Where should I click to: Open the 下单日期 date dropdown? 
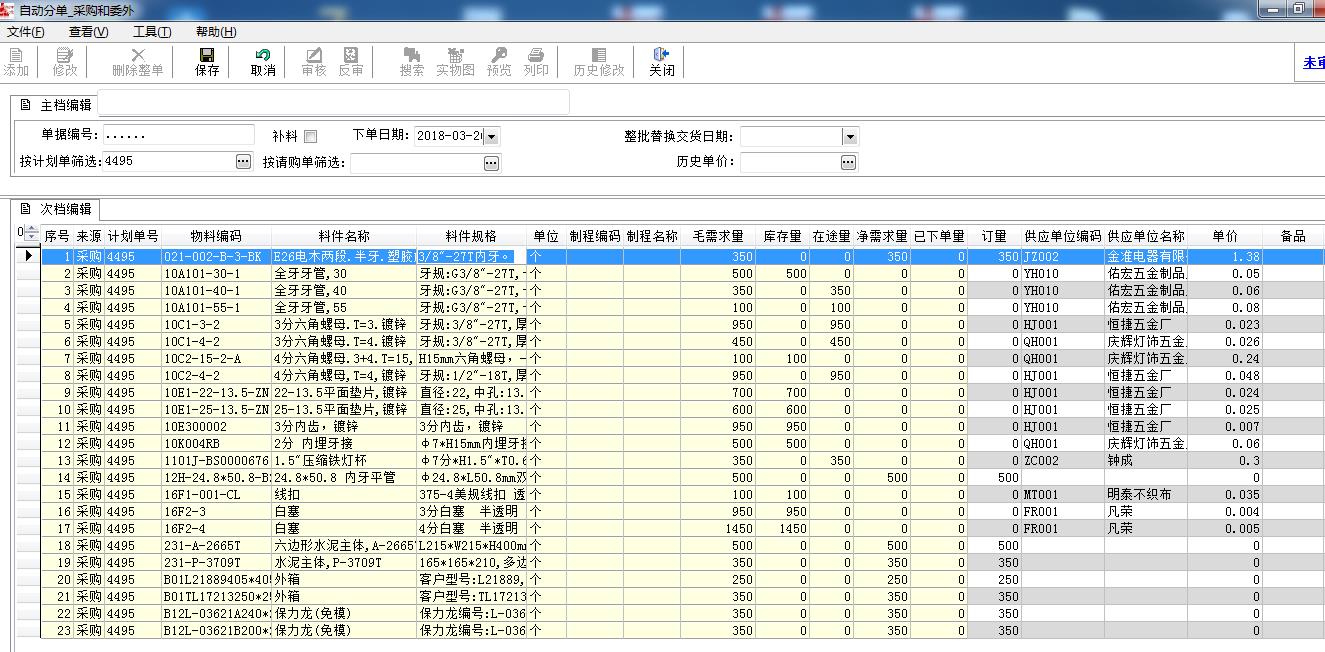tap(491, 136)
